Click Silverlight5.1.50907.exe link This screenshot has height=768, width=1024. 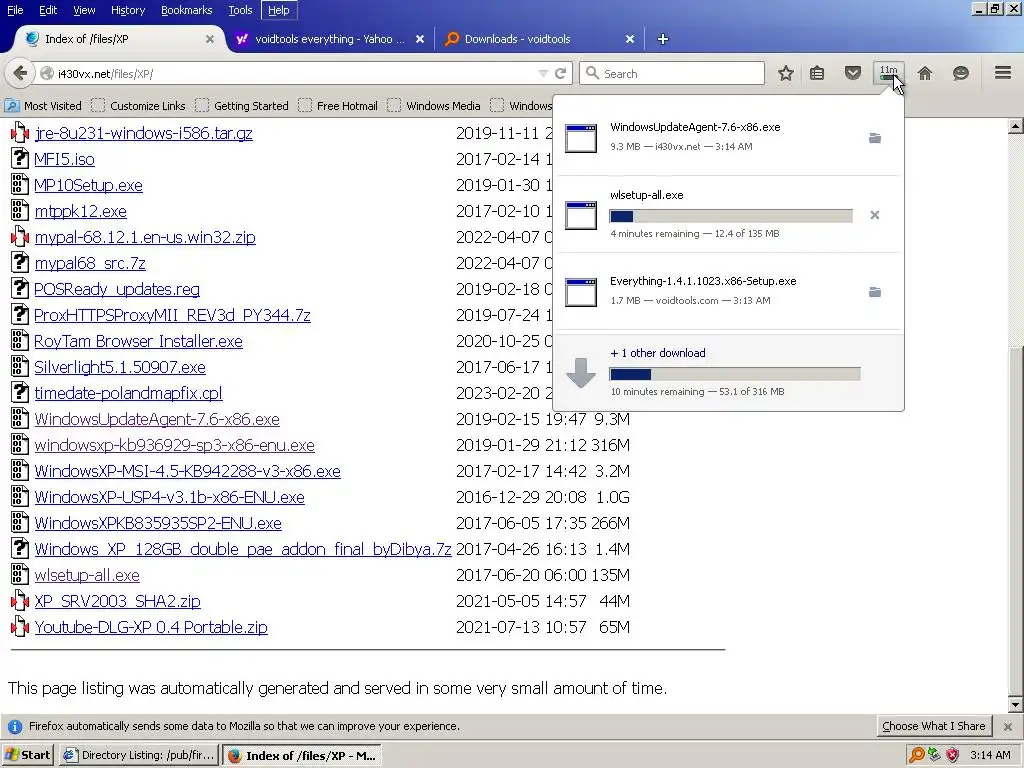point(120,367)
